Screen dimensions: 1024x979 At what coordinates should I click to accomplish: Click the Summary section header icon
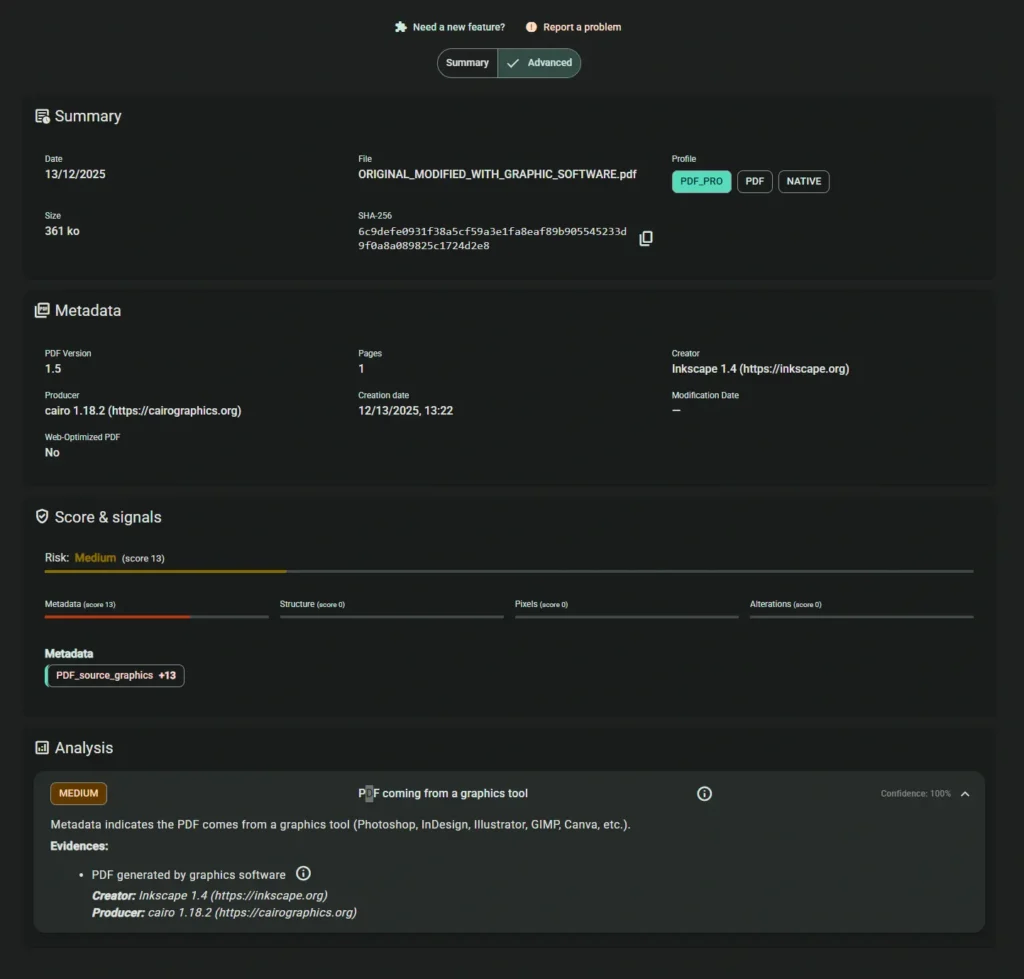tap(42, 116)
